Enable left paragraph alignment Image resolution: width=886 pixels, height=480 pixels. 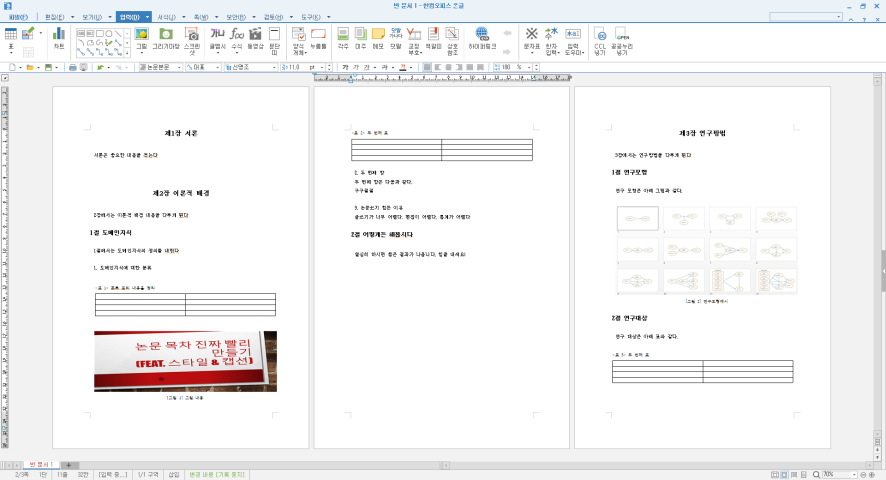pyautogui.click(x=438, y=67)
